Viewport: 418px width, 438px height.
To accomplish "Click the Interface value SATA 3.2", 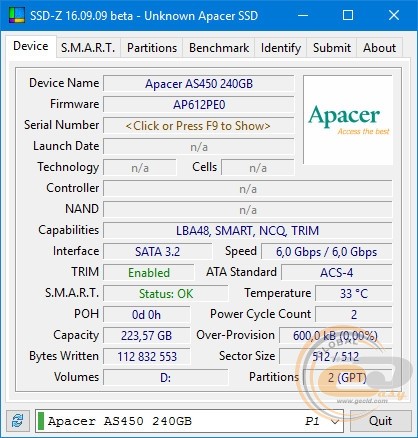I will coord(157,252).
